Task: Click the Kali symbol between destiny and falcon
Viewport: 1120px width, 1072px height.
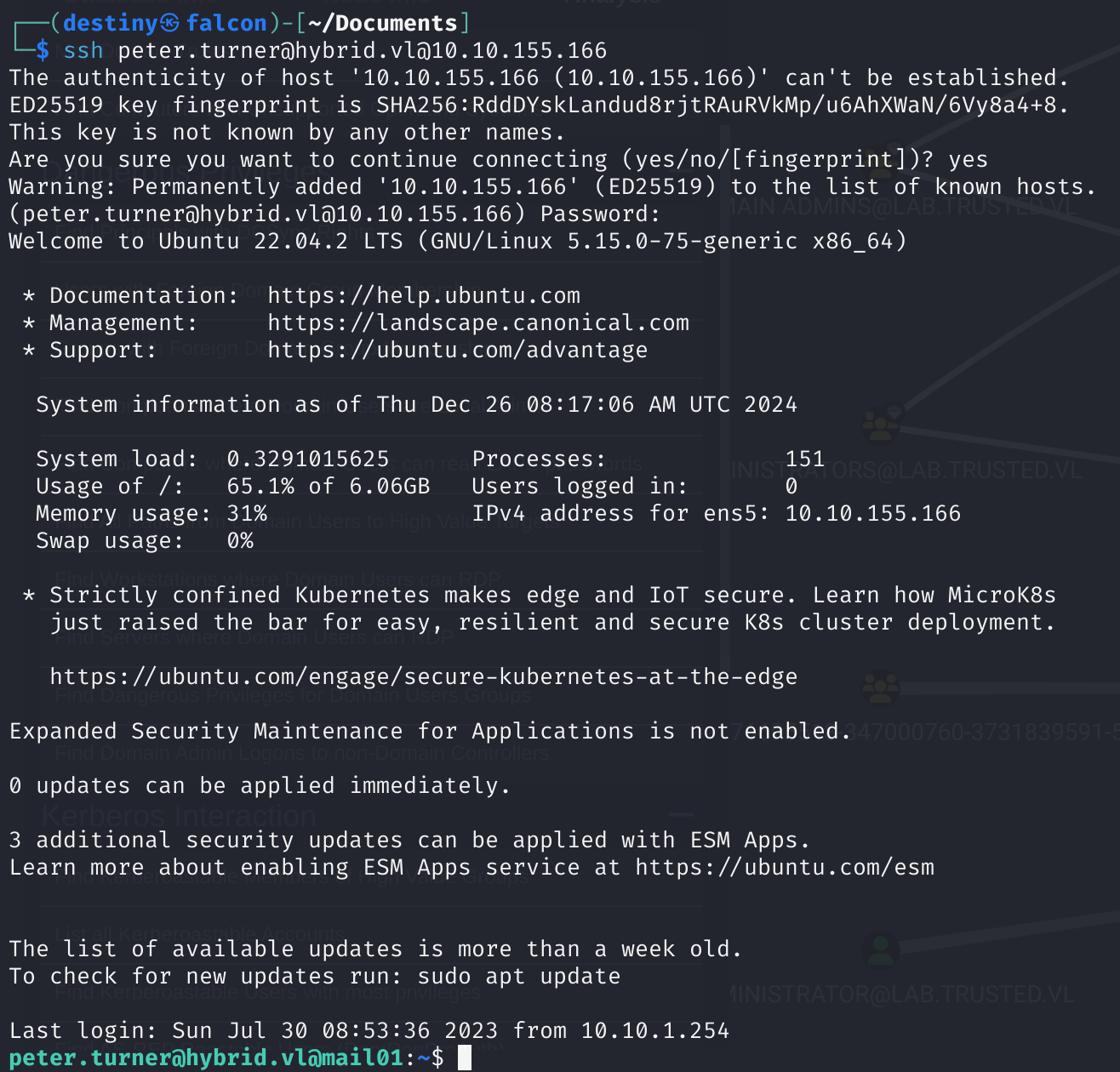Action: (170, 23)
